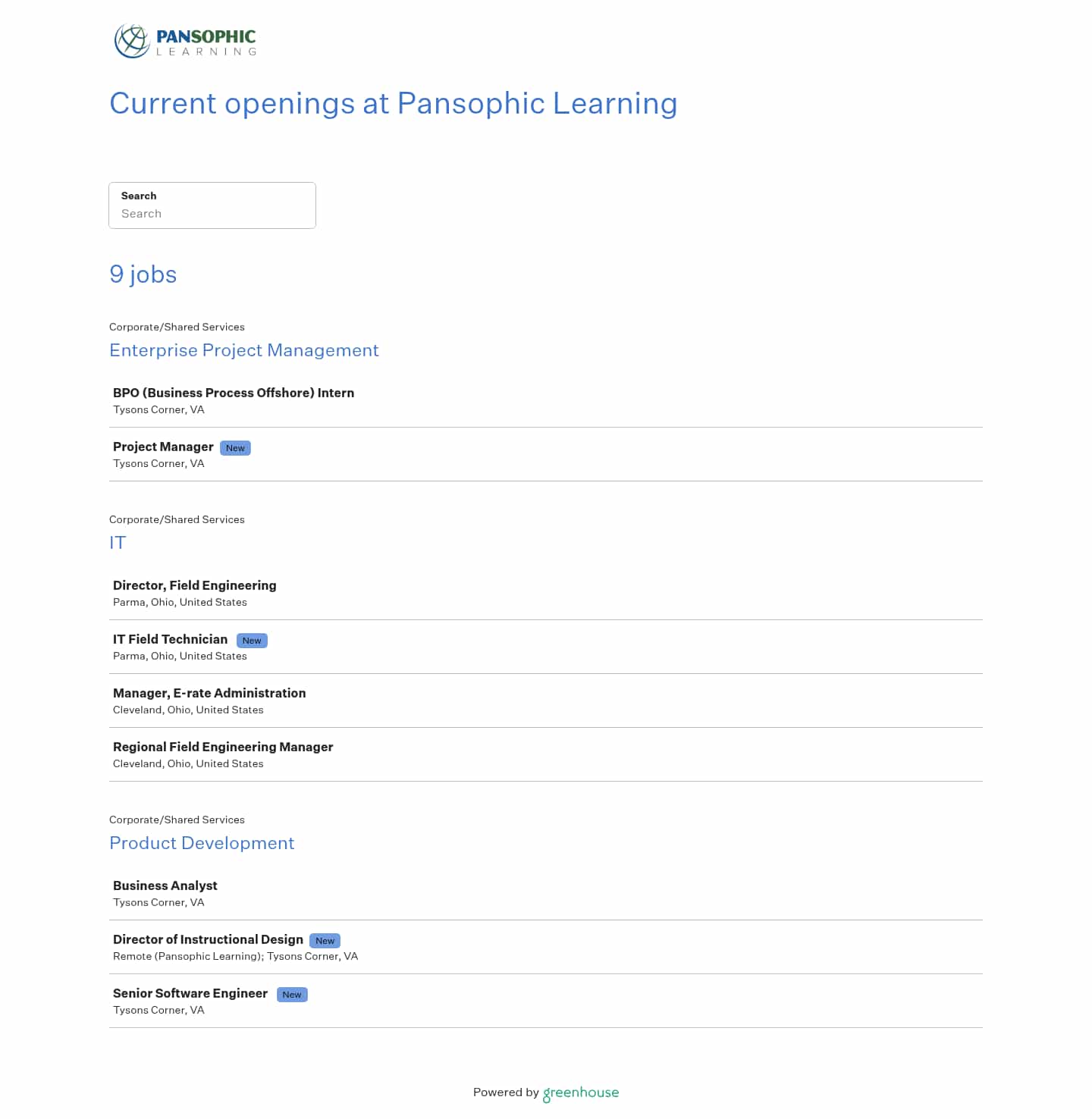
Task: Open the Director, Field Engineering posting
Action: pyautogui.click(x=195, y=585)
